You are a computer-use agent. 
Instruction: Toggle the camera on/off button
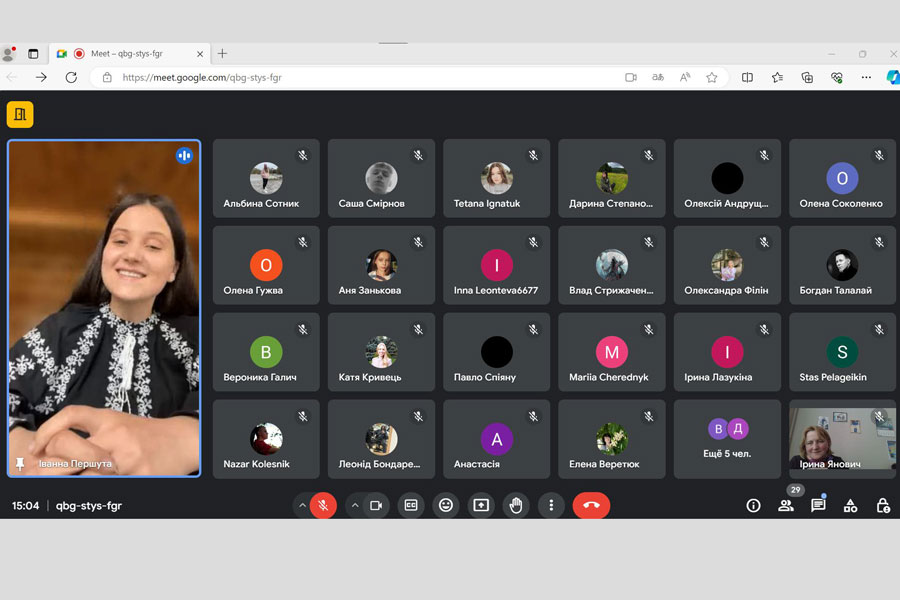click(x=376, y=505)
